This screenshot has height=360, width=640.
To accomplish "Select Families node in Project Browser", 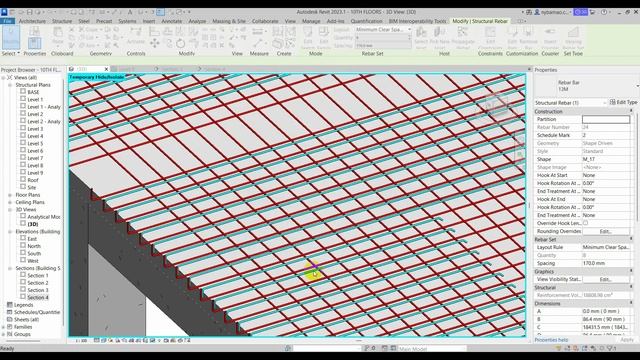I will [x=23, y=327].
